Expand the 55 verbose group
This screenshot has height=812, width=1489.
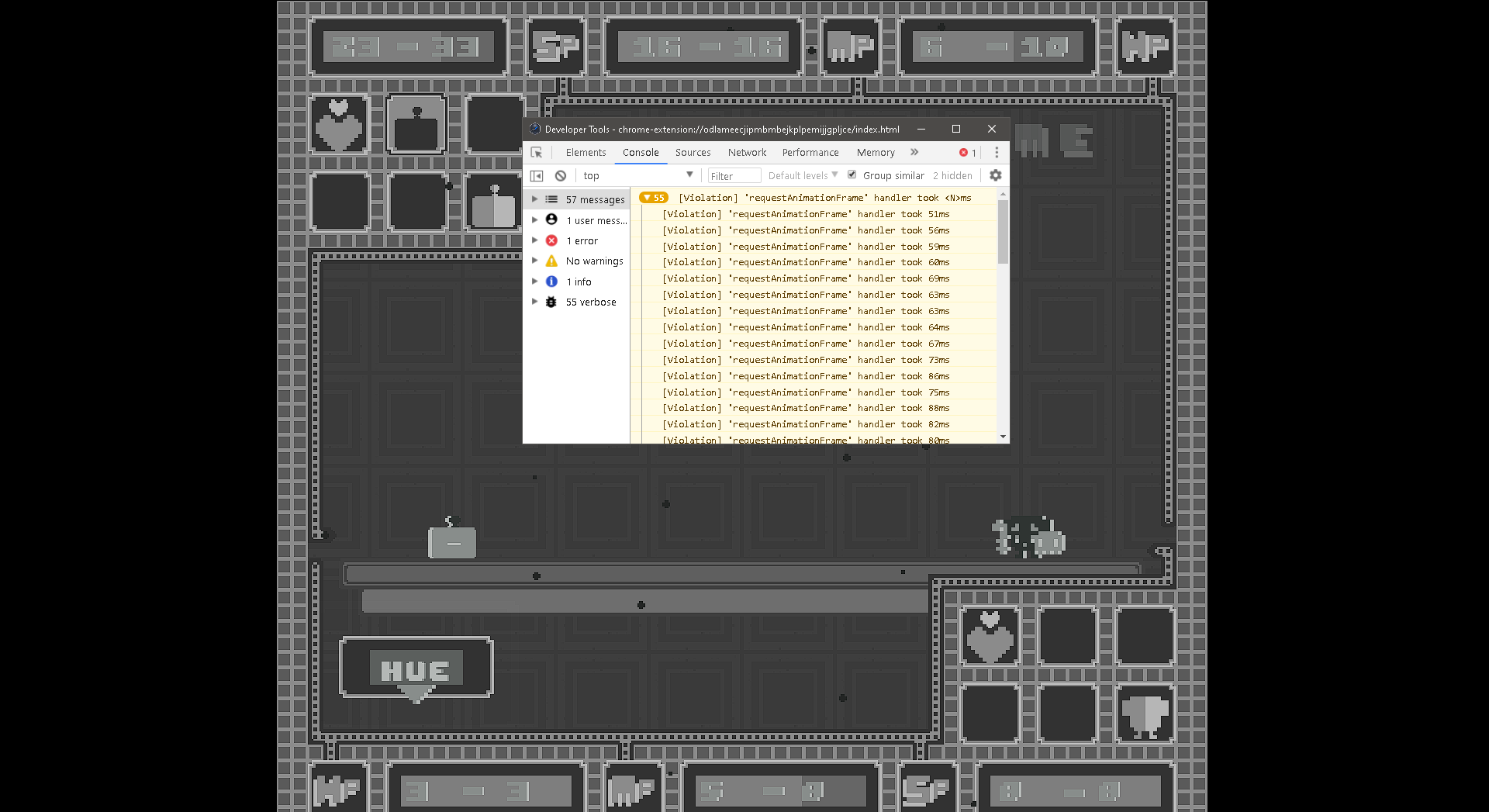pos(534,302)
